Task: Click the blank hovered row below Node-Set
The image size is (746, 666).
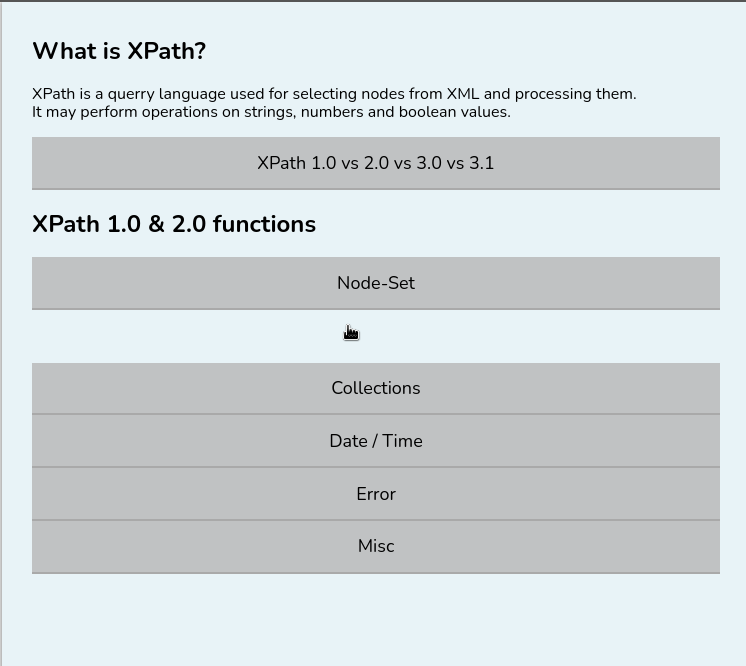Action: (x=375, y=336)
